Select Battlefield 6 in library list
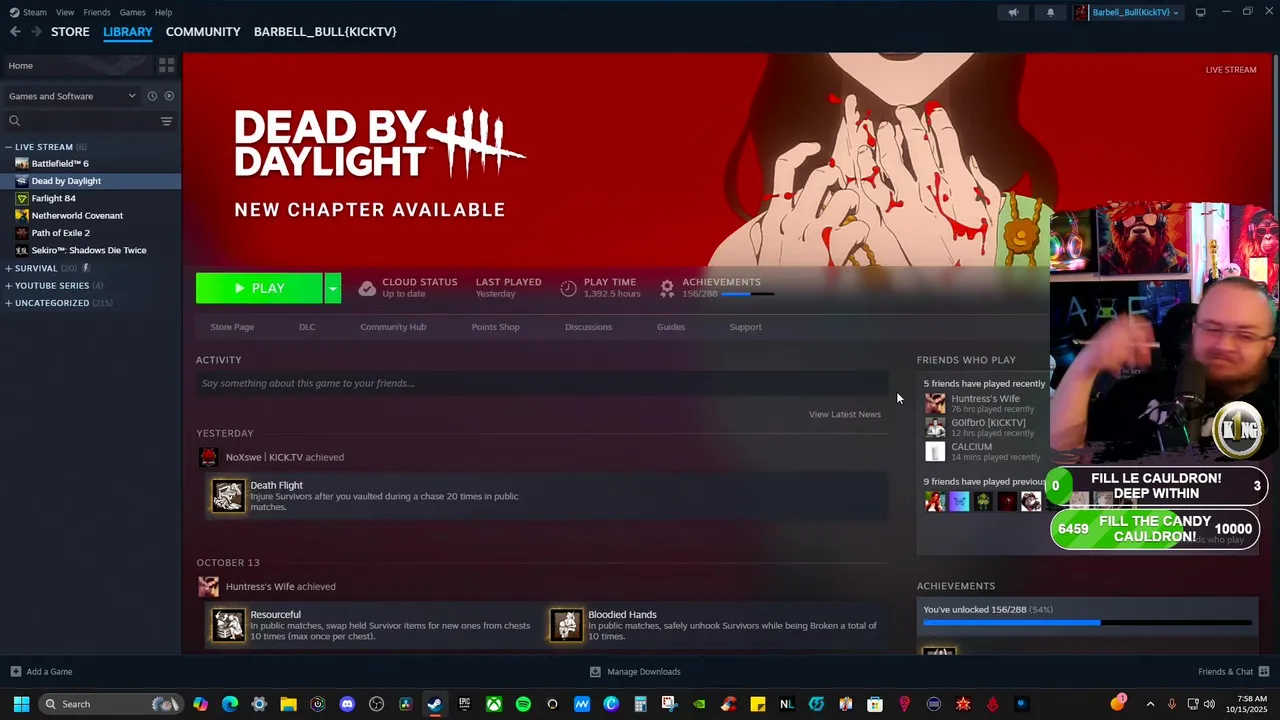This screenshot has width=1280, height=720. pyautogui.click(x=59, y=163)
